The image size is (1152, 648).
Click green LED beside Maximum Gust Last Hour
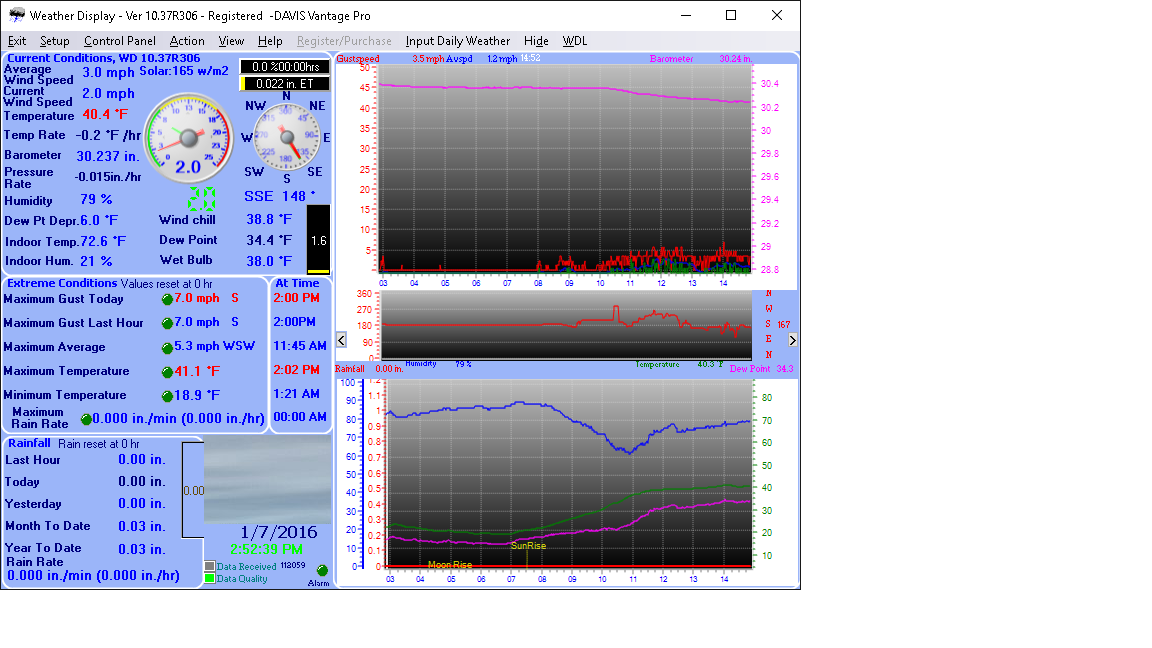pyautogui.click(x=167, y=323)
